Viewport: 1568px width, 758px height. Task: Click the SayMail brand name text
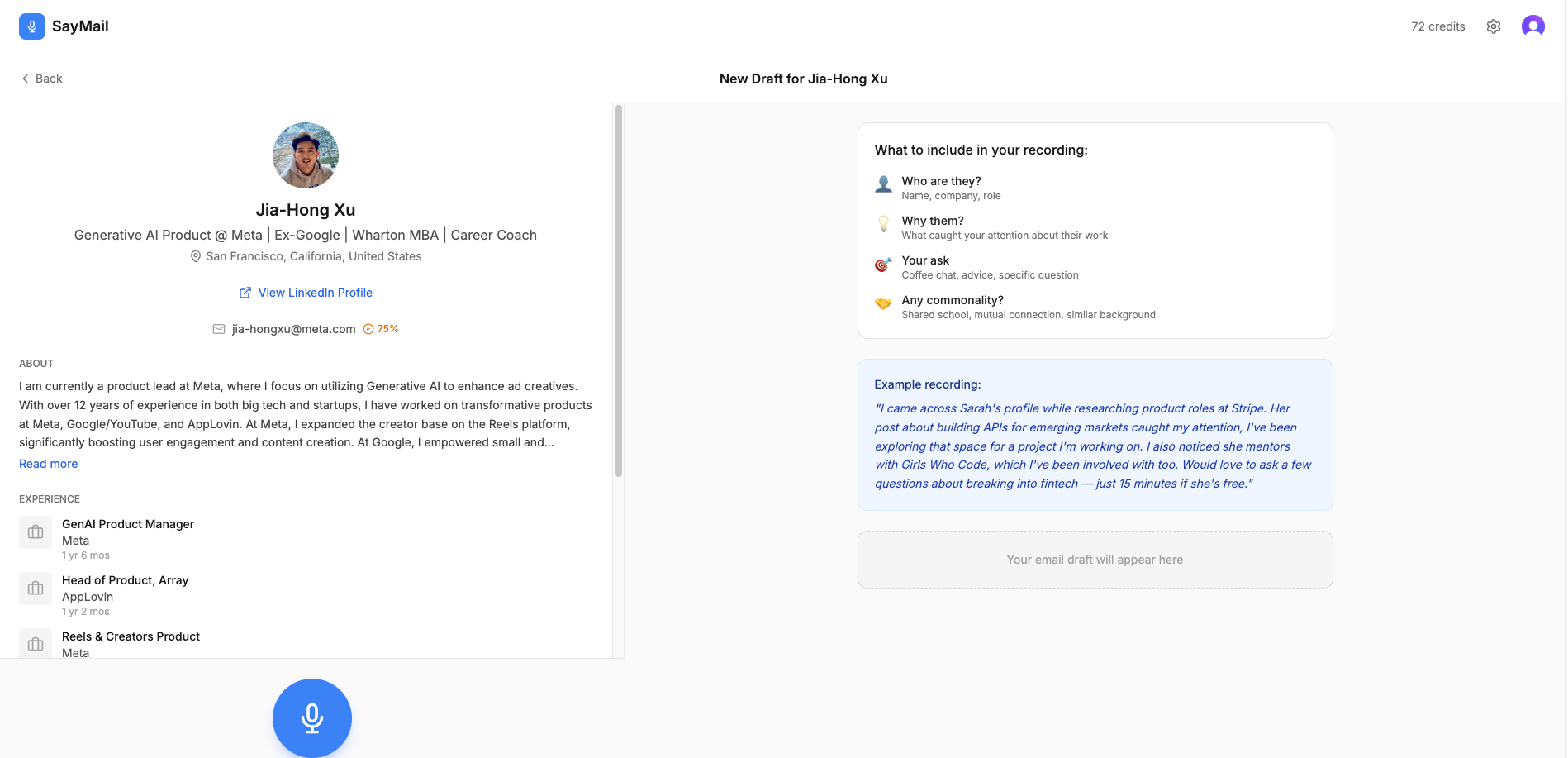point(80,26)
